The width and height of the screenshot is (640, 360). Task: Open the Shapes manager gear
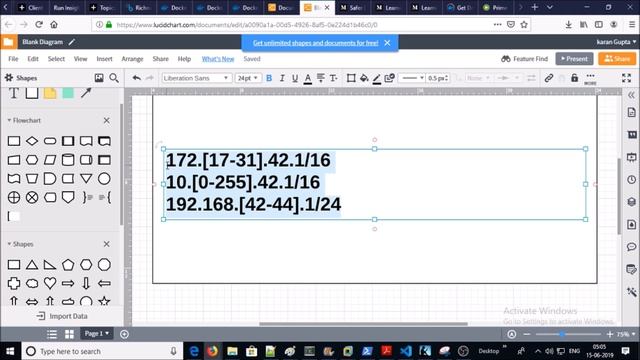[9, 78]
